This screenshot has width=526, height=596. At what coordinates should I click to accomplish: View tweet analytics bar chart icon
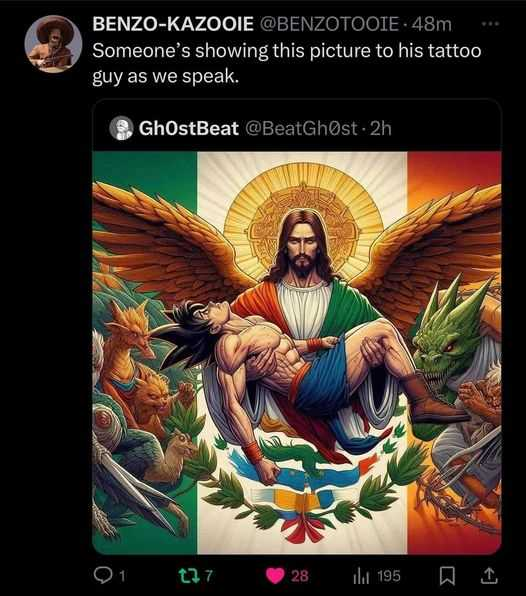[x=361, y=576]
